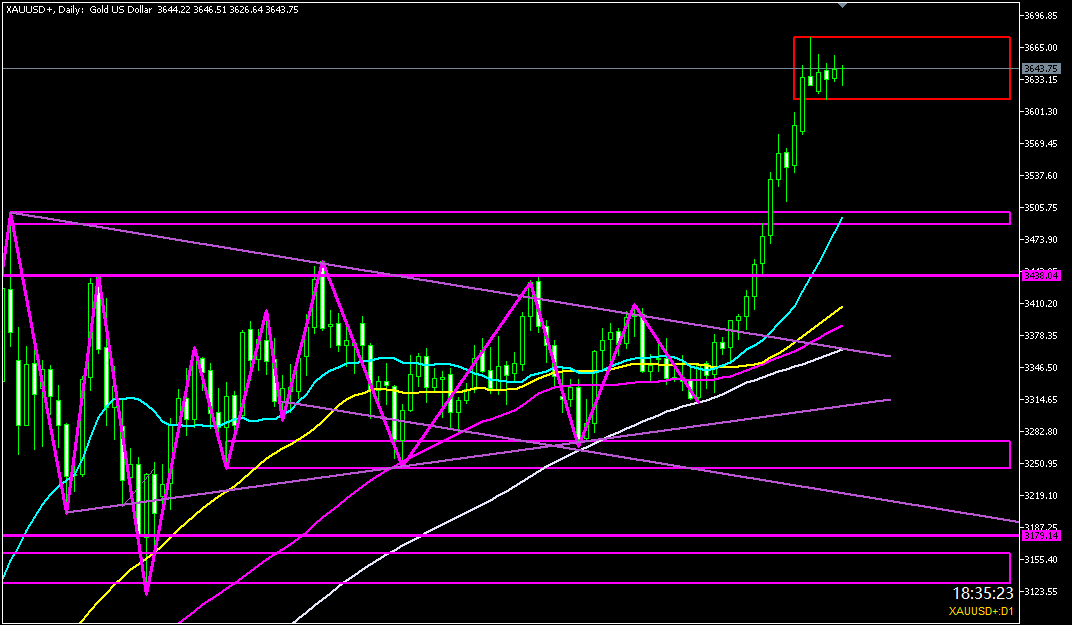This screenshot has height=625, width=1072.
Task: Select the magenta price label 3438.04
Action: [1040, 275]
